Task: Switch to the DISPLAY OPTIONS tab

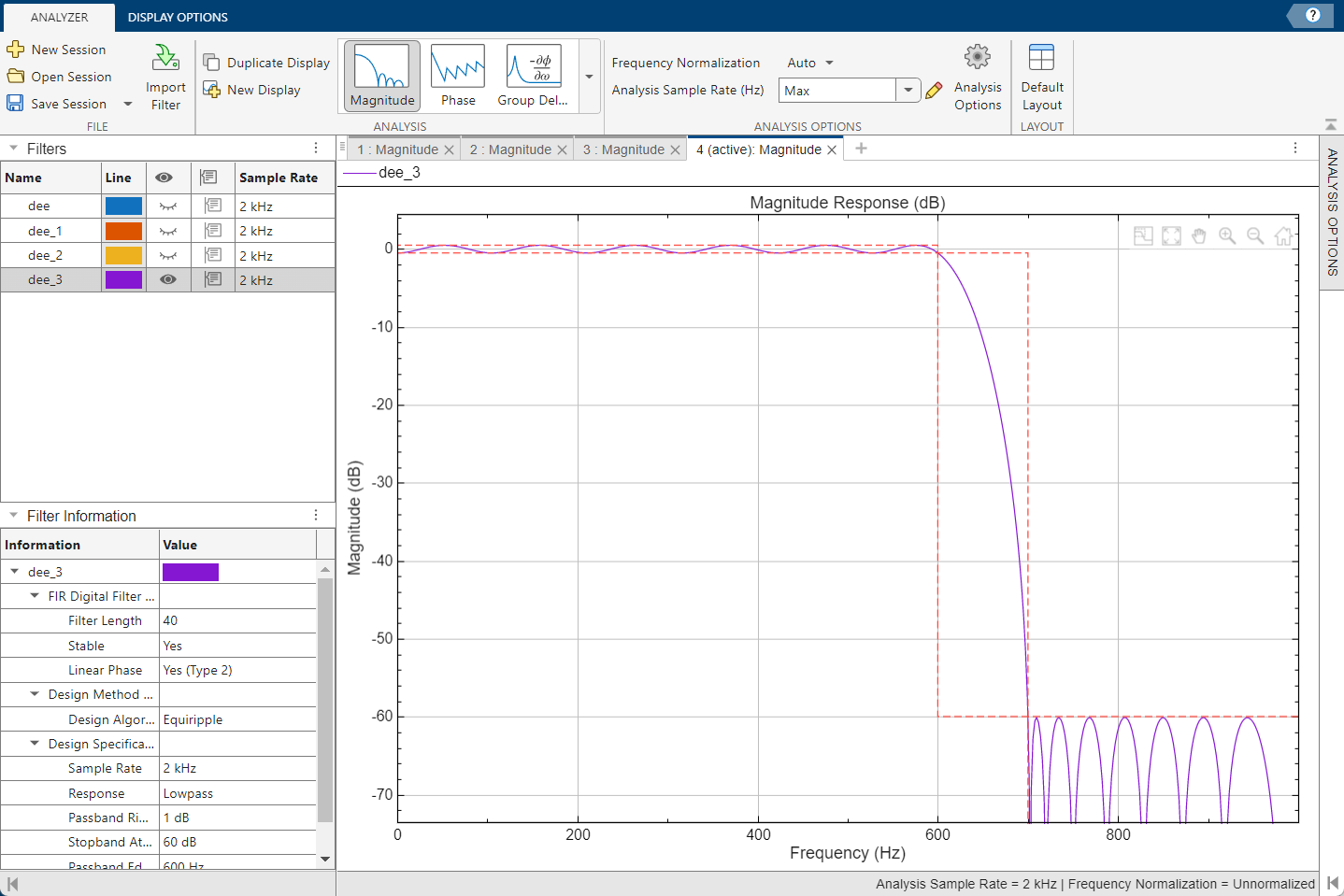Action: click(178, 17)
